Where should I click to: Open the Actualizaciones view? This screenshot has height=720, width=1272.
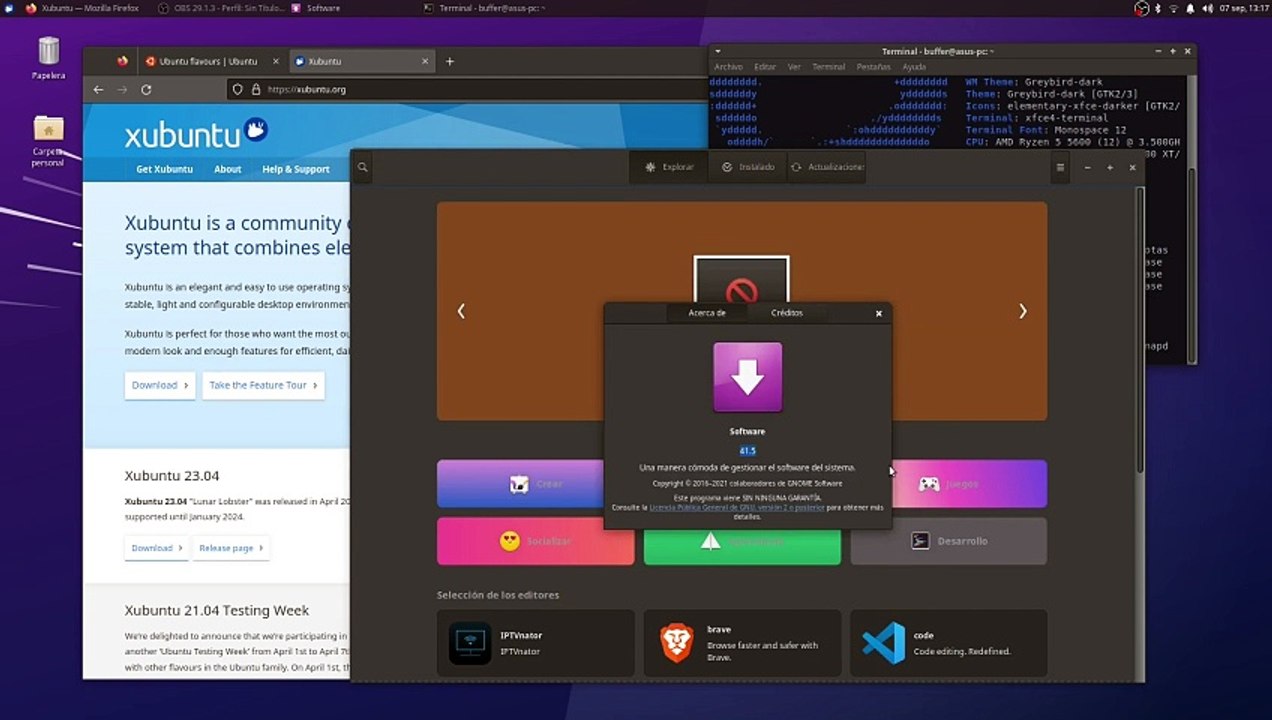(x=826, y=167)
